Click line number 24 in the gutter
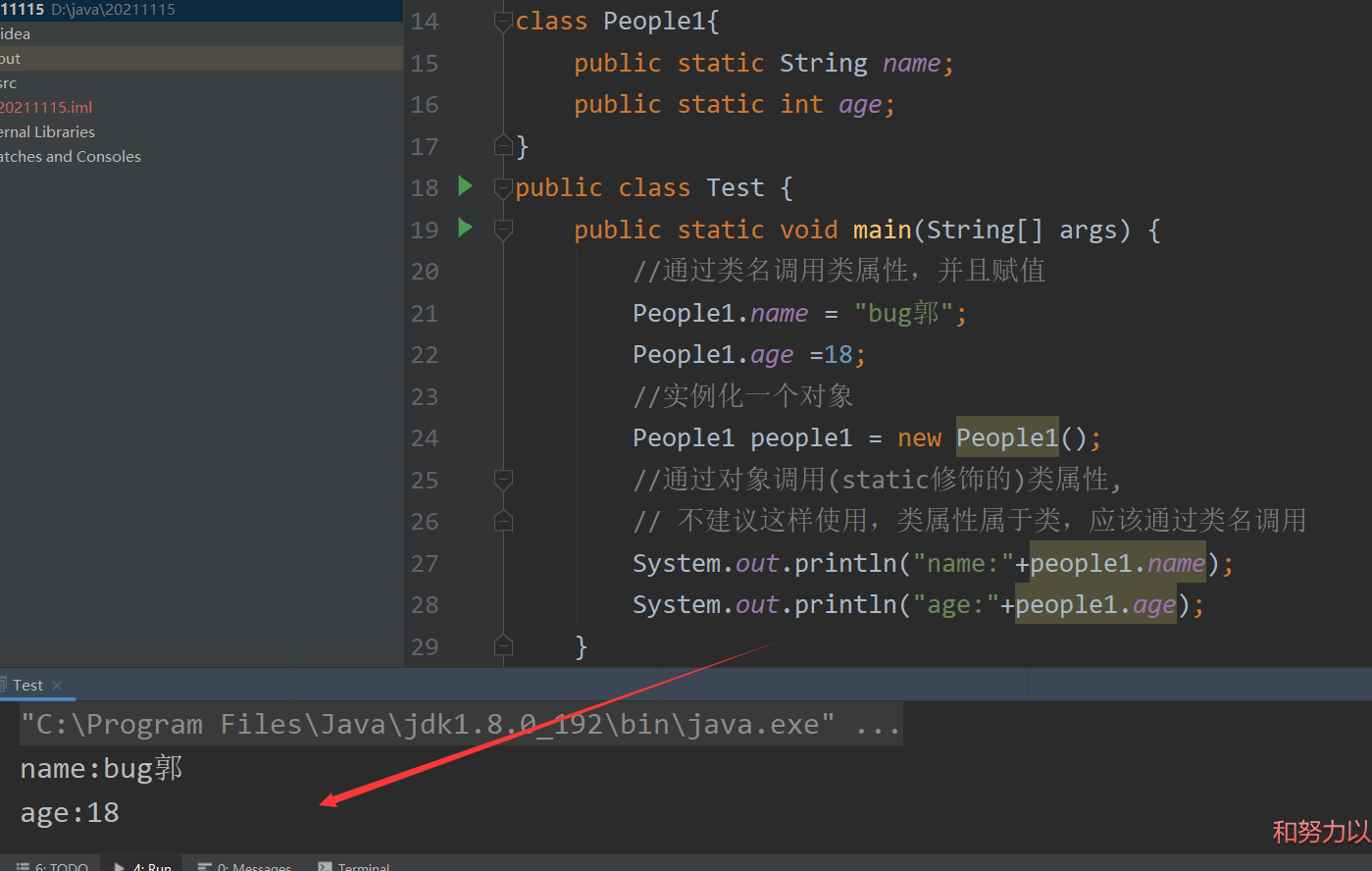 point(425,437)
